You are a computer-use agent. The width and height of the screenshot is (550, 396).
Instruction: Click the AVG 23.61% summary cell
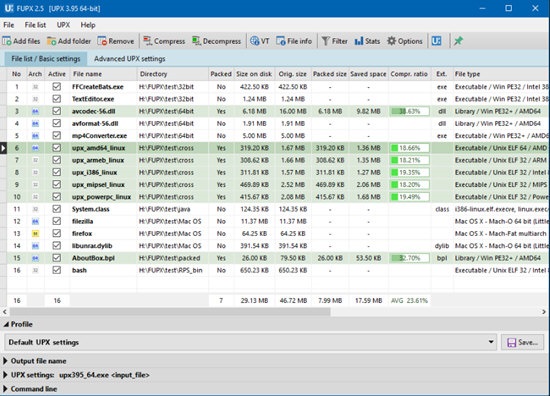coord(409,301)
